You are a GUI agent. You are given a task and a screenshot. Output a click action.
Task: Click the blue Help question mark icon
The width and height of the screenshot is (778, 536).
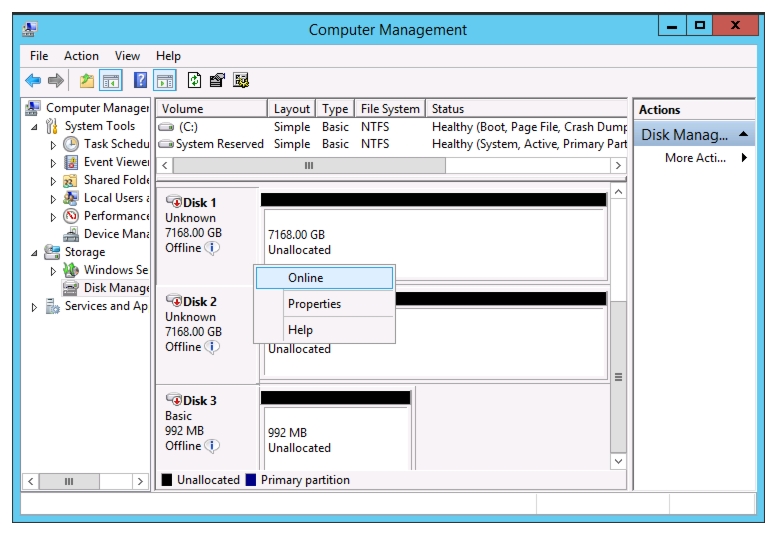pos(140,80)
